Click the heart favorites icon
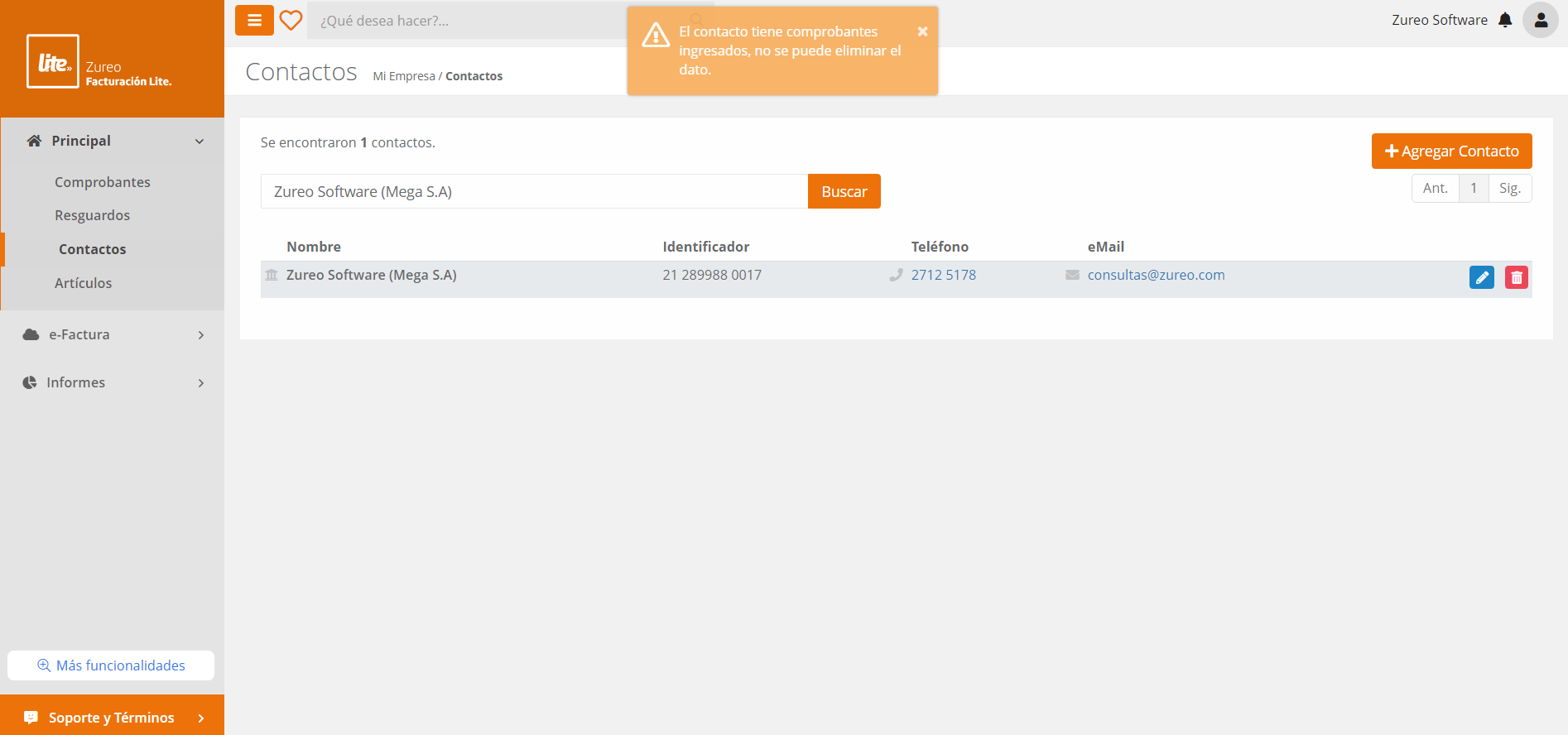This screenshot has height=735, width=1568. pos(291,20)
